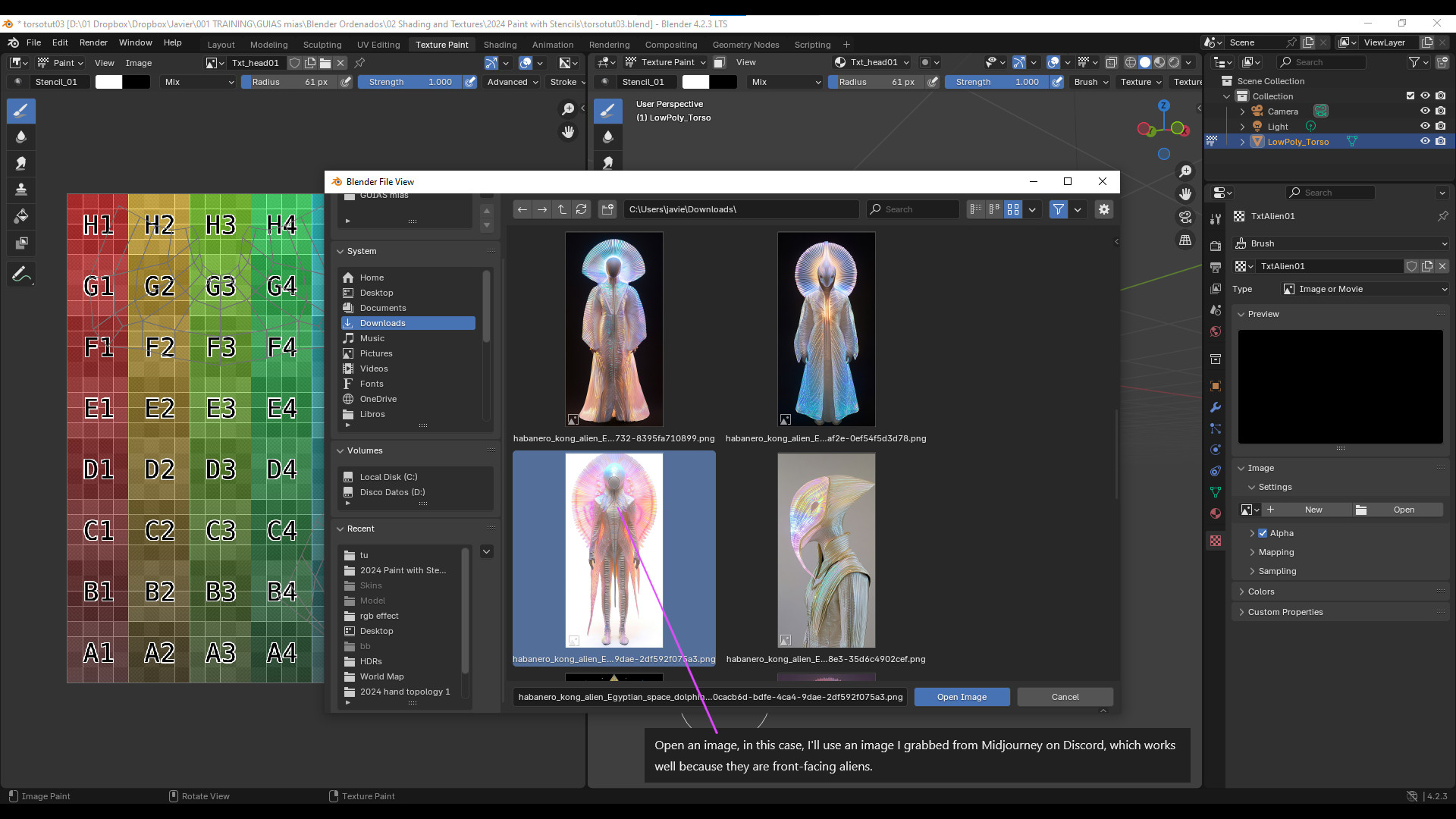
Task: Click white primary color swatch in Image Editor
Action: [108, 82]
